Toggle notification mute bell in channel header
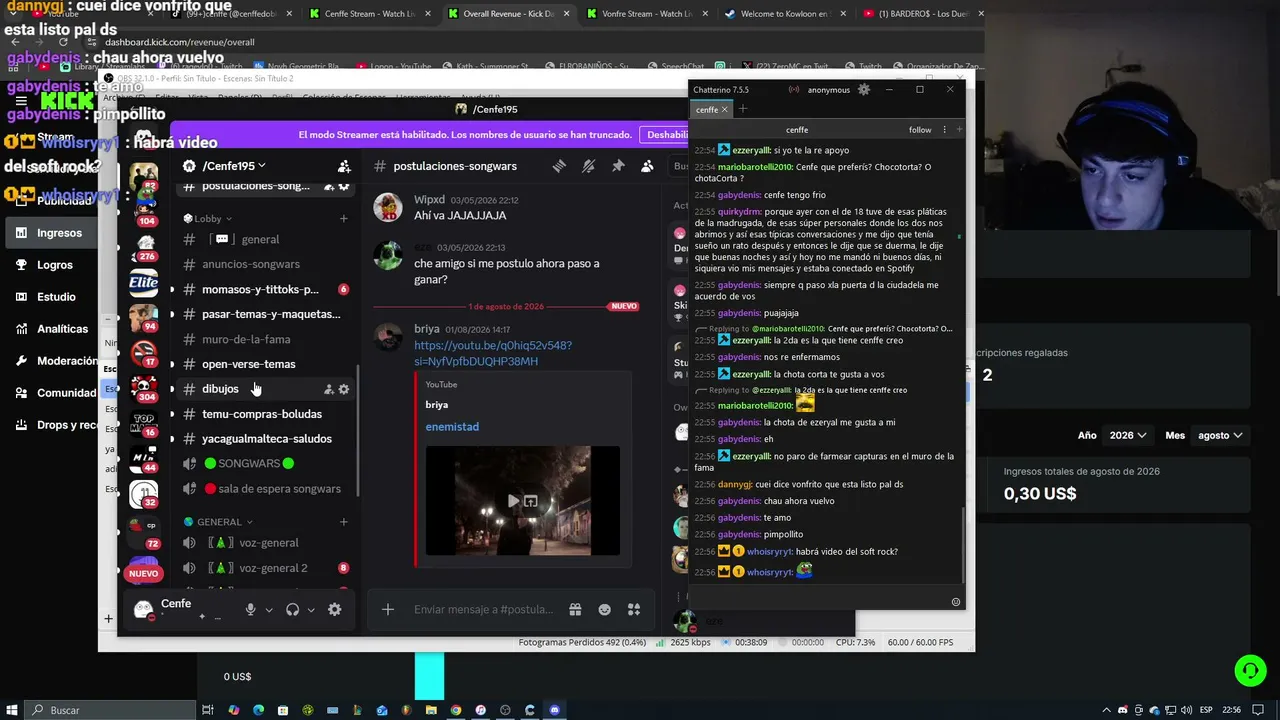The image size is (1280, 720). (589, 166)
